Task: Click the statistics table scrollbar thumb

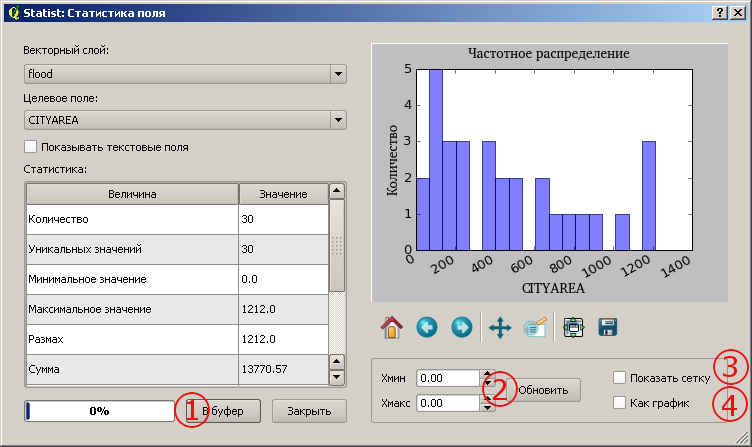Action: 337,246
